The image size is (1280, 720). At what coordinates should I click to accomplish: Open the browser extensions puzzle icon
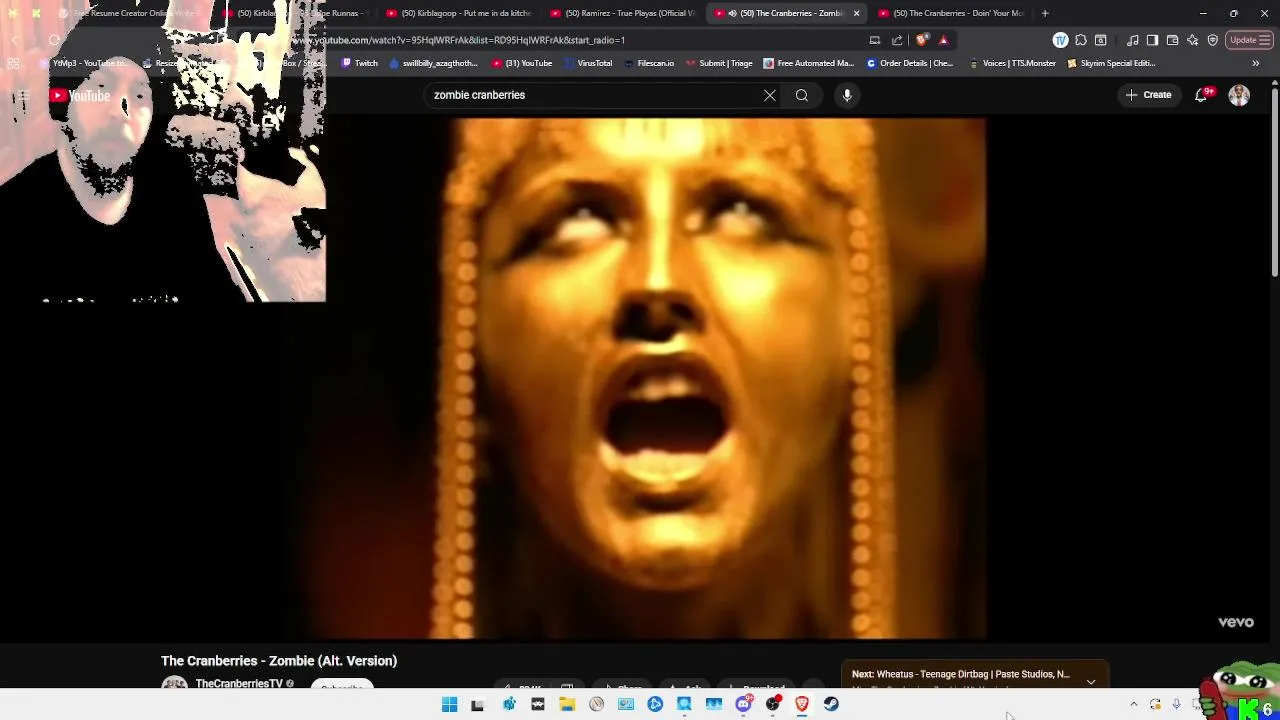pyautogui.click(x=1081, y=40)
